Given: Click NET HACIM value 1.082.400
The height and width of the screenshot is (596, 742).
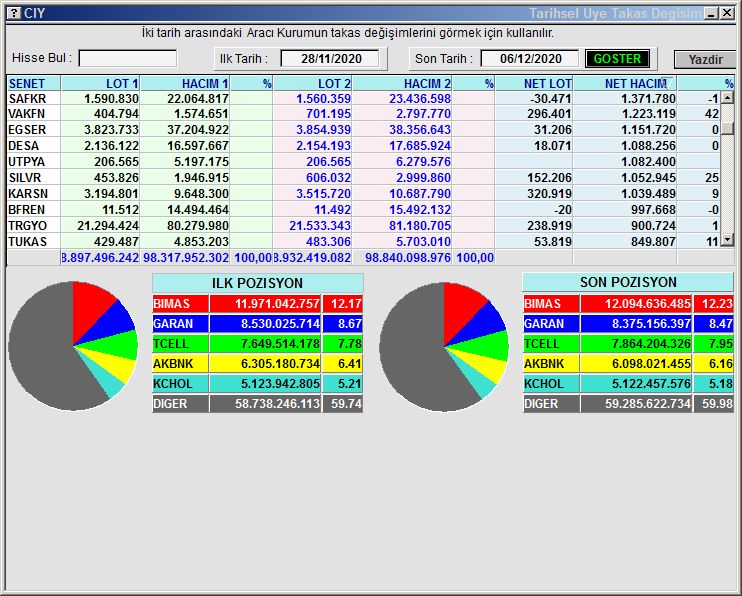Looking at the screenshot, I should [648, 161].
